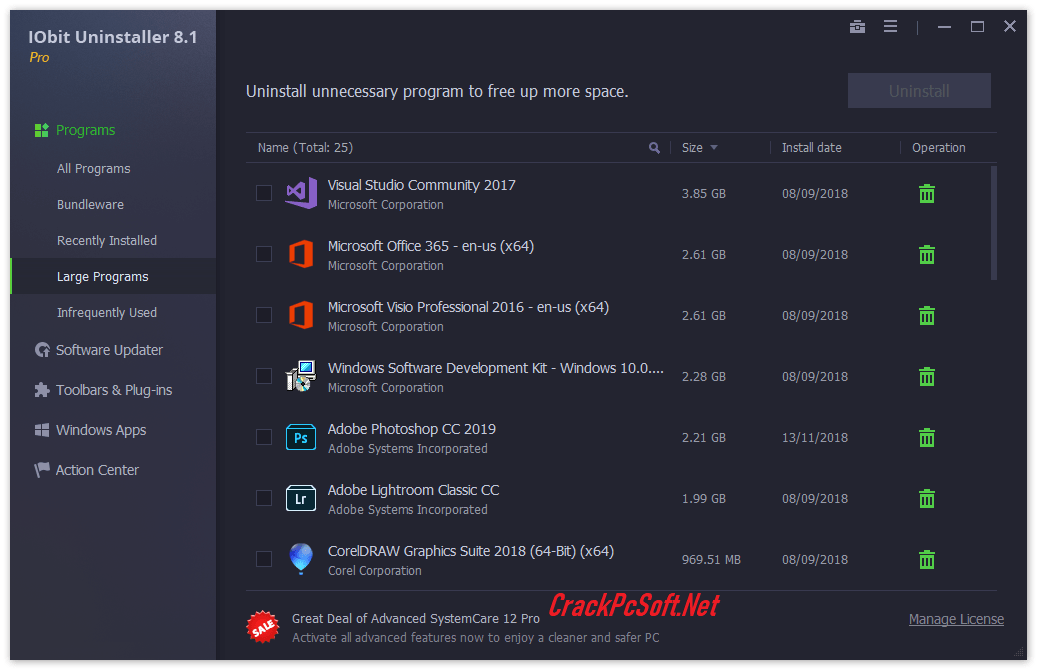
Task: Tick checkbox for Adobe Lightroom Classic CC
Action: click(x=264, y=498)
